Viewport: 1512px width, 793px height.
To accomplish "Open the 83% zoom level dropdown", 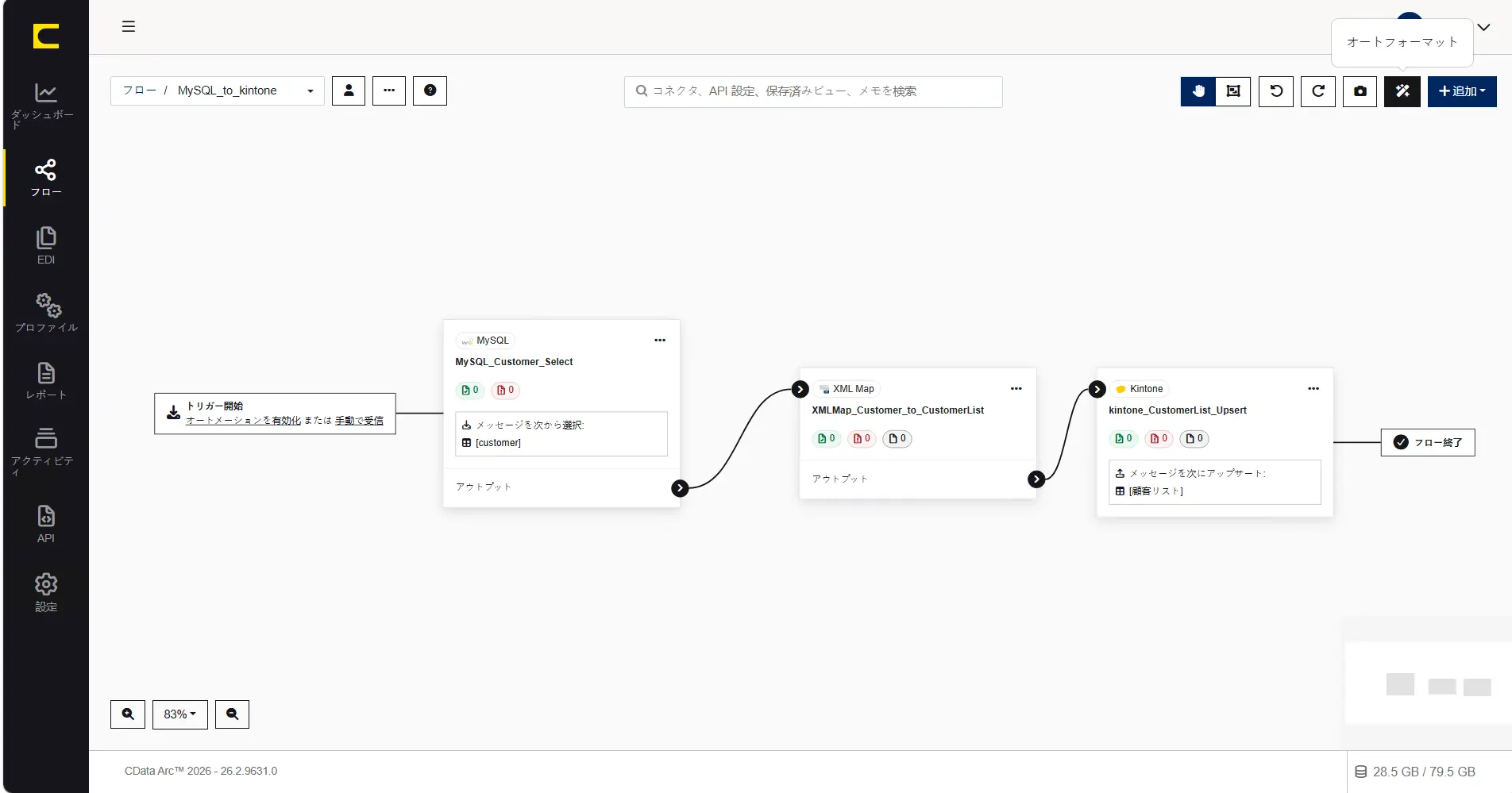I will click(180, 714).
